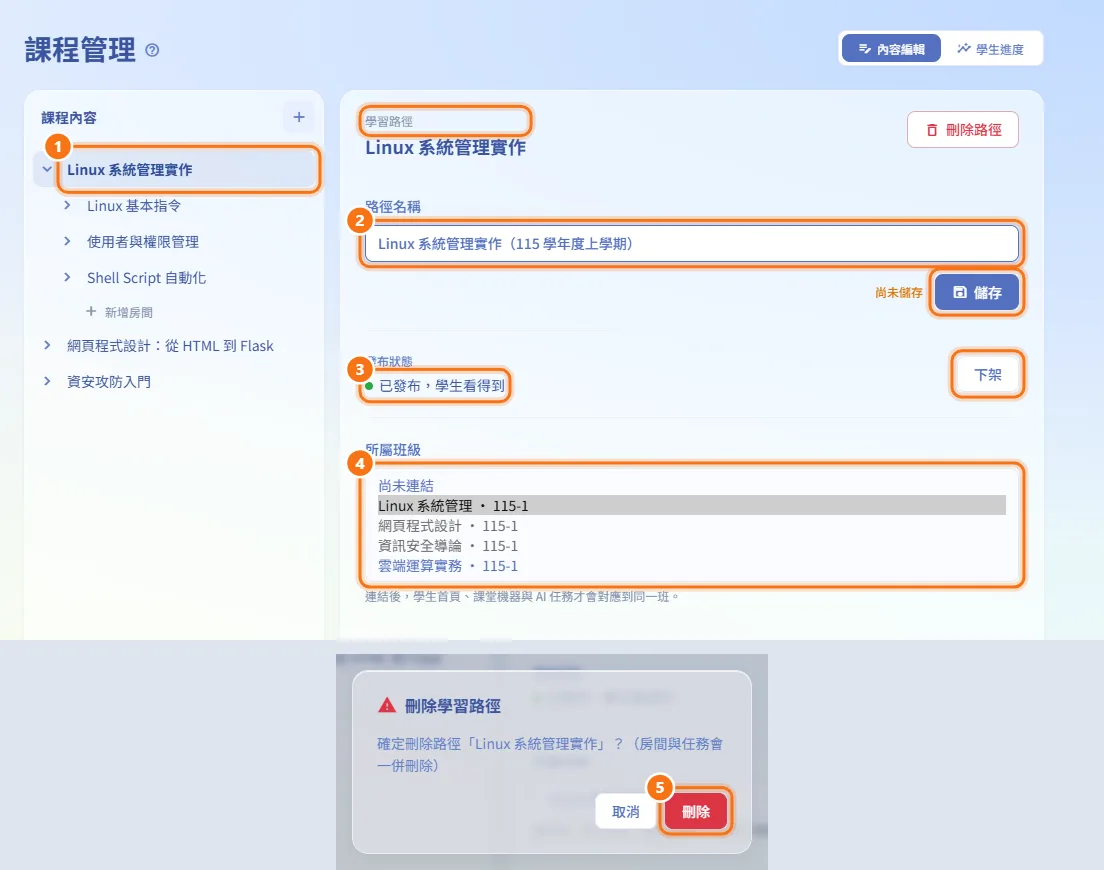Expand the 資安攻防入門 path
The width and height of the screenshot is (1104, 870).
tap(46, 381)
